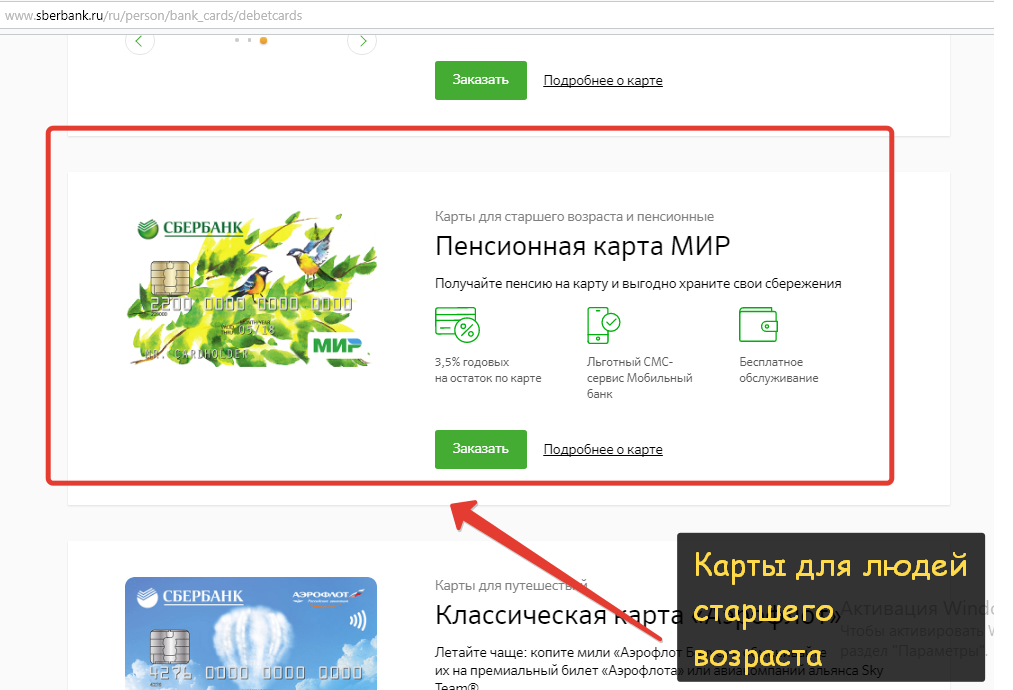Image resolution: width=1013 pixels, height=690 pixels.
Task: Click the Пенсионная карта МИР heading
Action: (x=582, y=246)
